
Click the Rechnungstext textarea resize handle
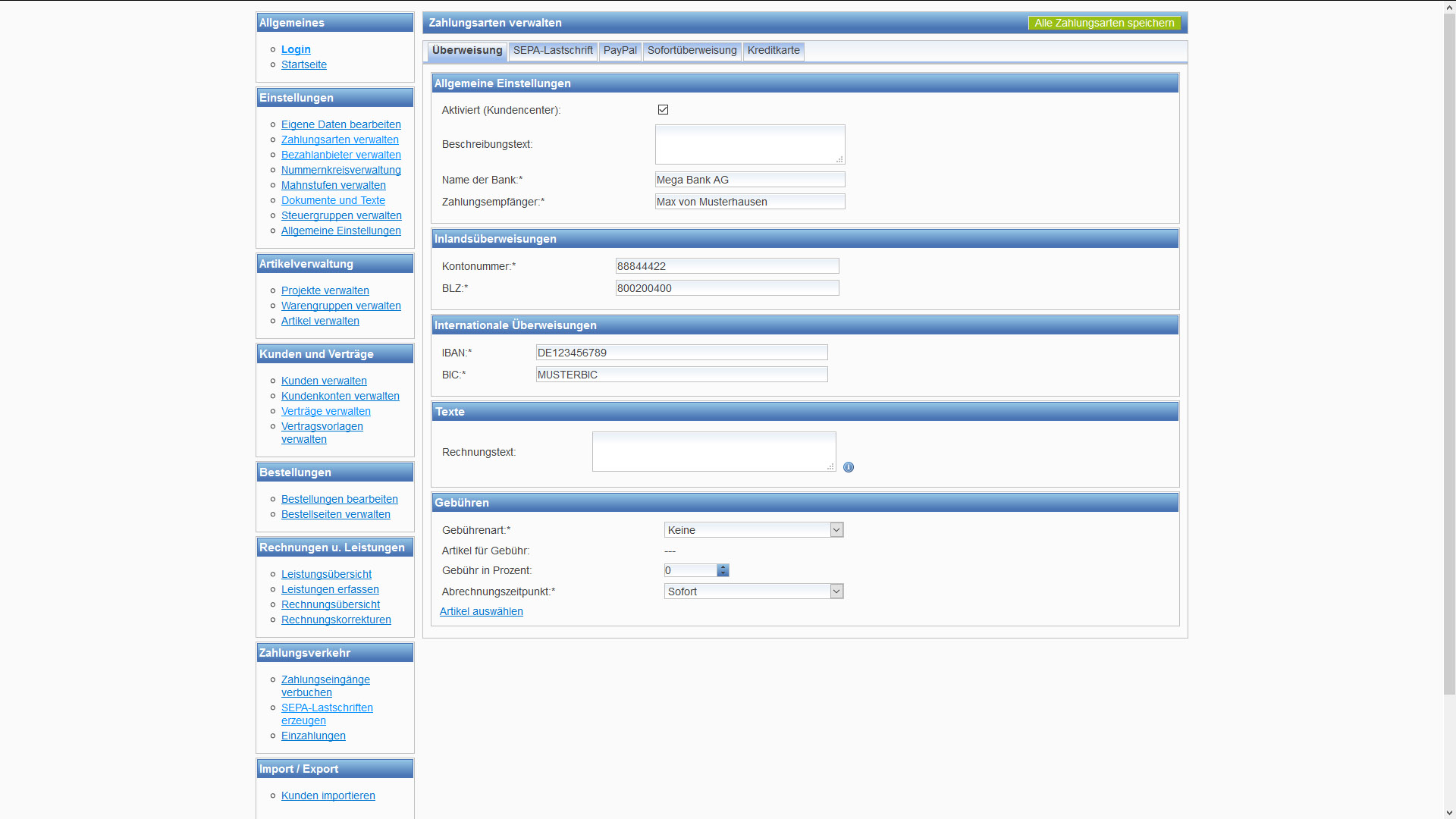[830, 466]
